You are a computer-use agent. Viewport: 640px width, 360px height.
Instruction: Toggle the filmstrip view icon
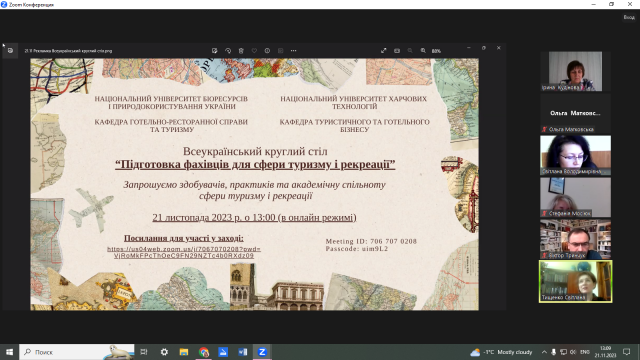397,51
